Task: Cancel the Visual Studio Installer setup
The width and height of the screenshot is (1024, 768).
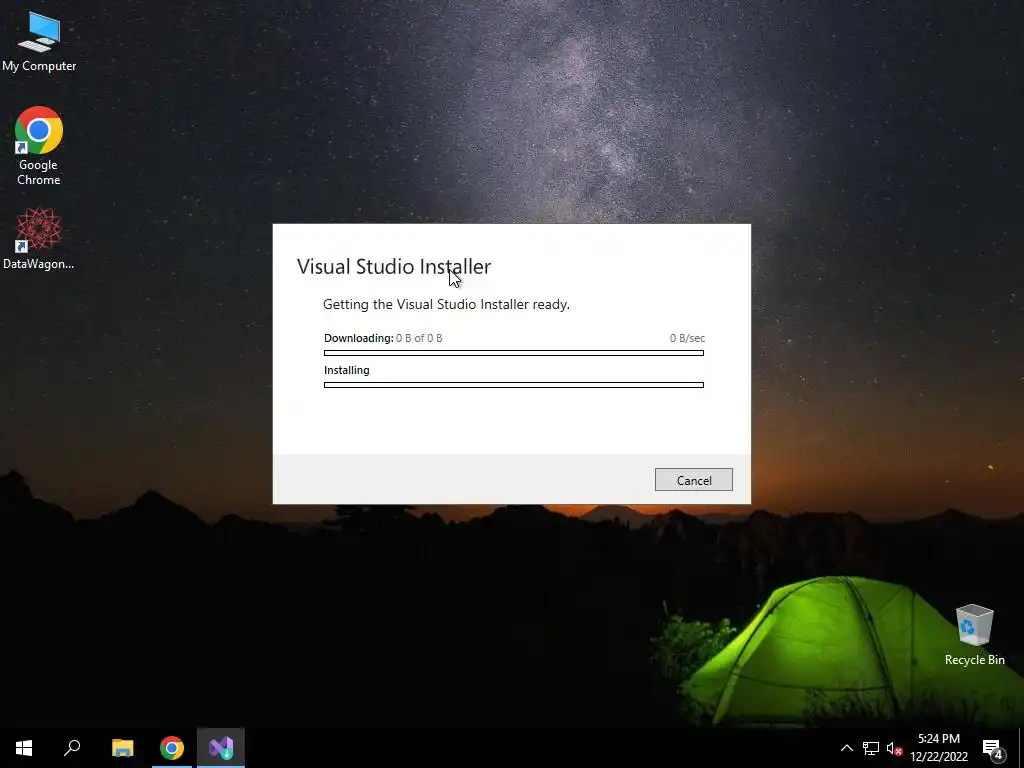Action: (x=694, y=480)
